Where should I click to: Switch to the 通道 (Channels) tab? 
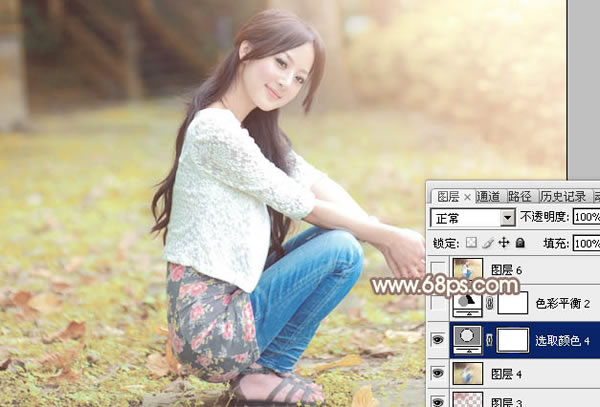[x=488, y=197]
